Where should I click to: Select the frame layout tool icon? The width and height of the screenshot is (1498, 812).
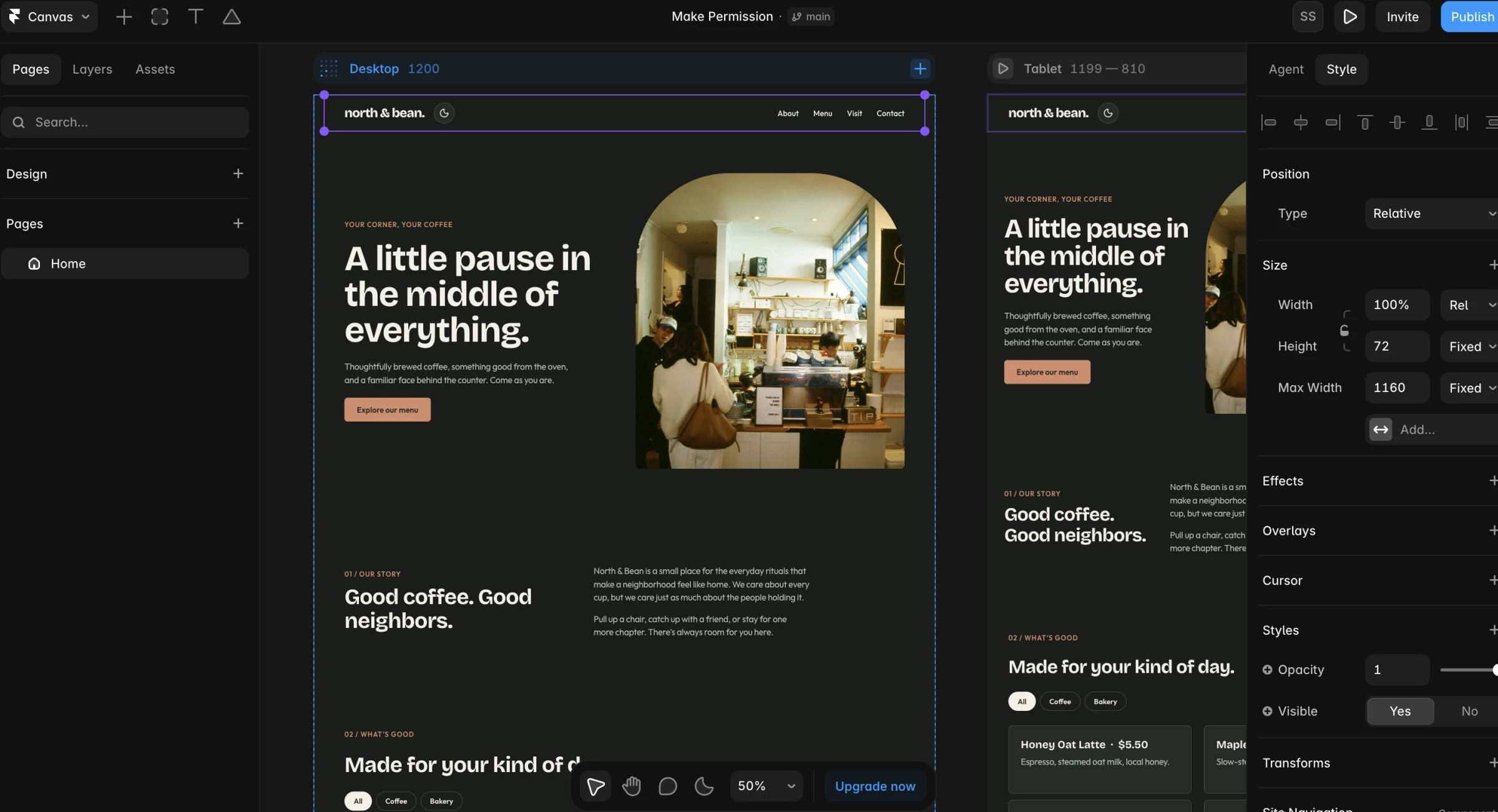(160, 17)
